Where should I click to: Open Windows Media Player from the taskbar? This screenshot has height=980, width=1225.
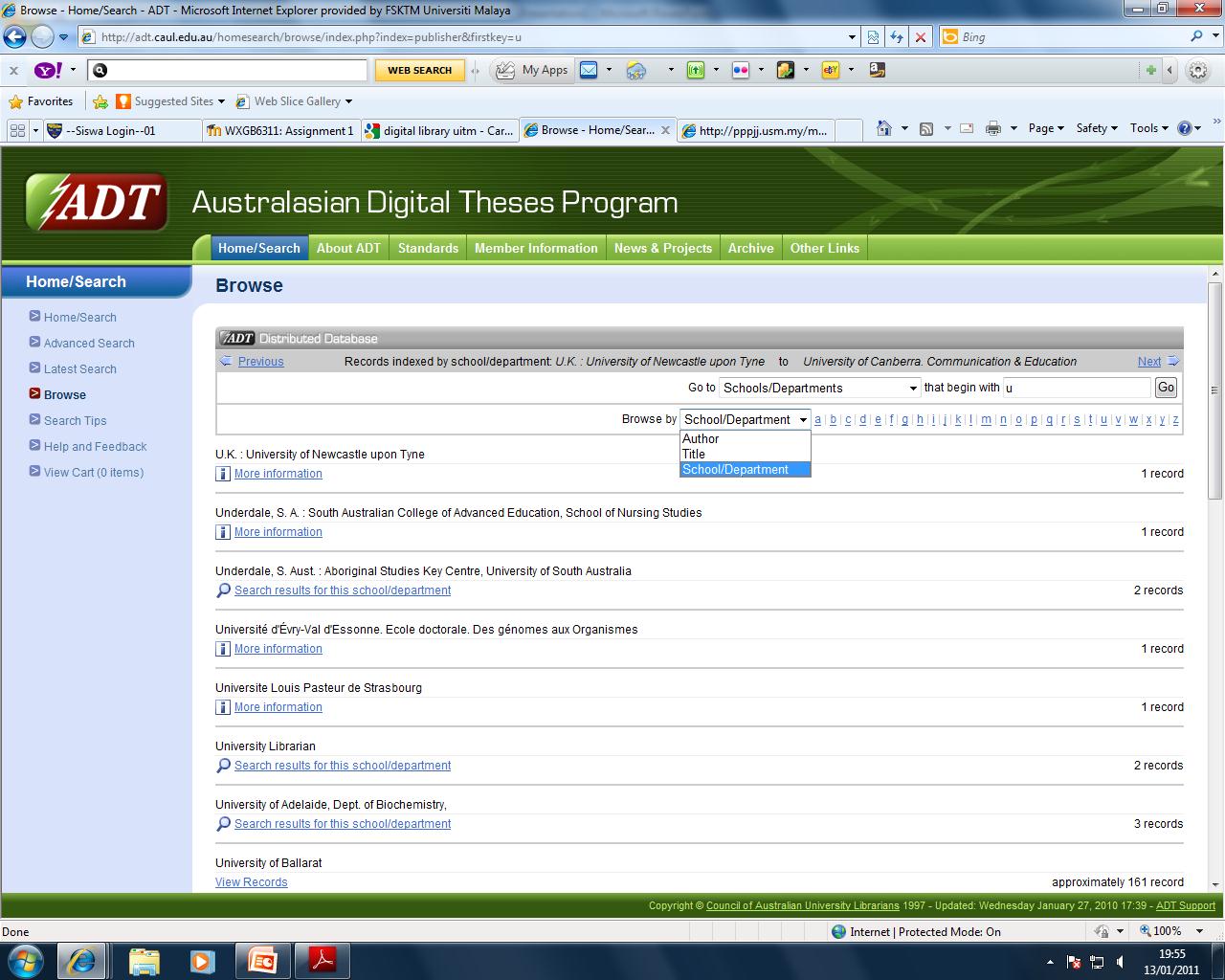coord(202,960)
